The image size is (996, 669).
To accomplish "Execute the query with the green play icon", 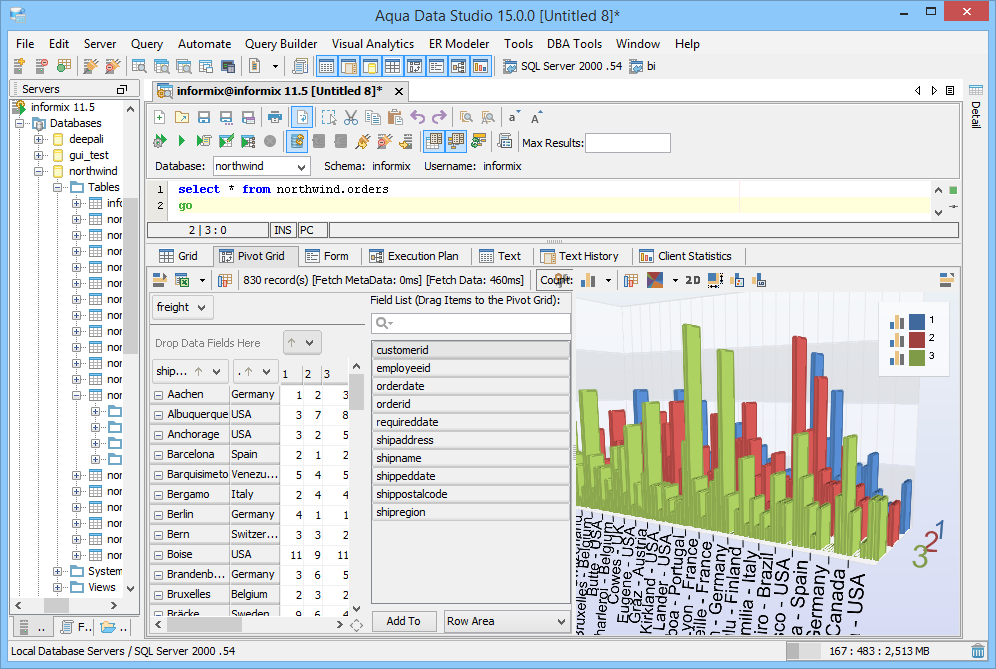I will [182, 141].
